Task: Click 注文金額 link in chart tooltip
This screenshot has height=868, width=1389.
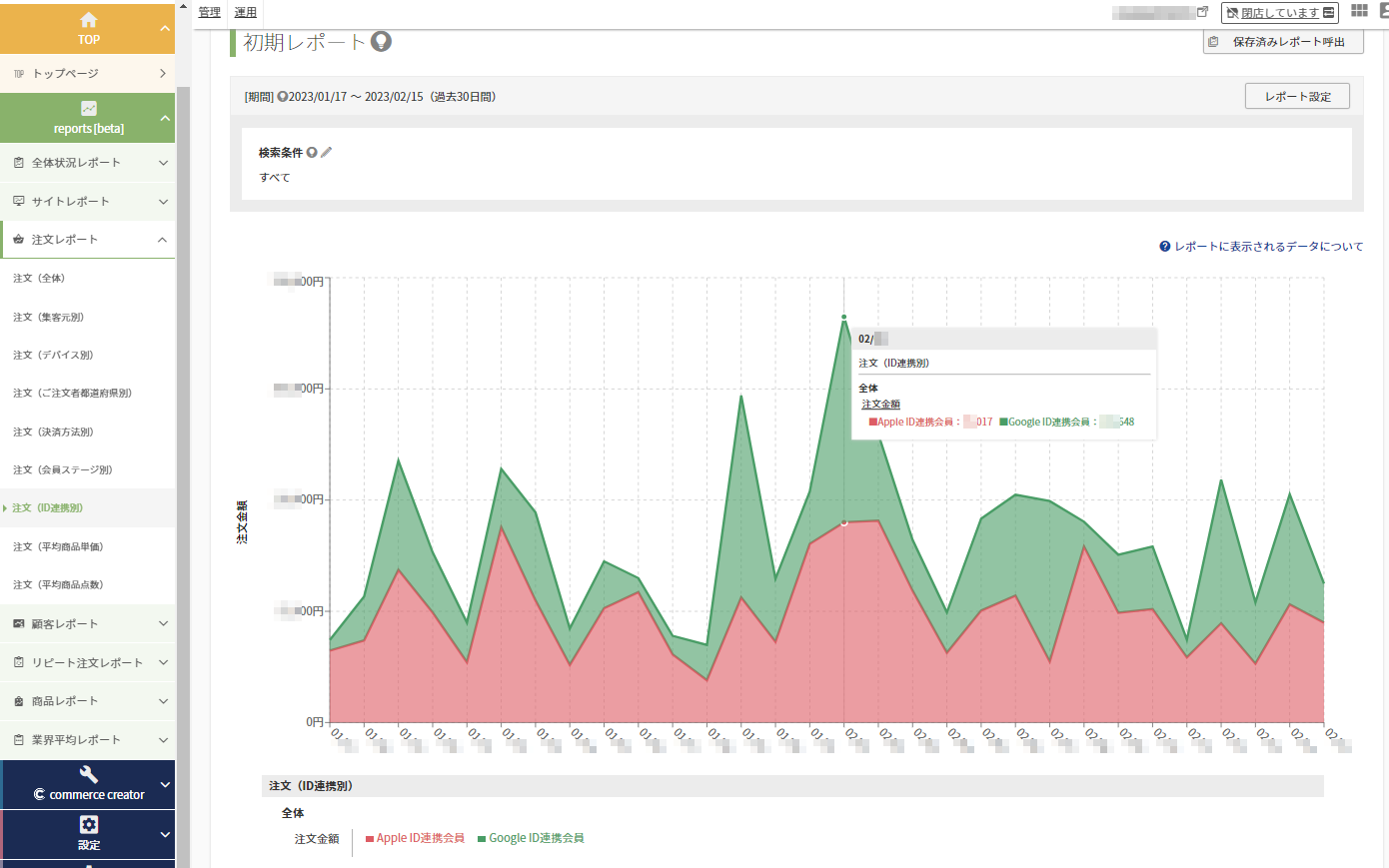Action: (x=881, y=405)
